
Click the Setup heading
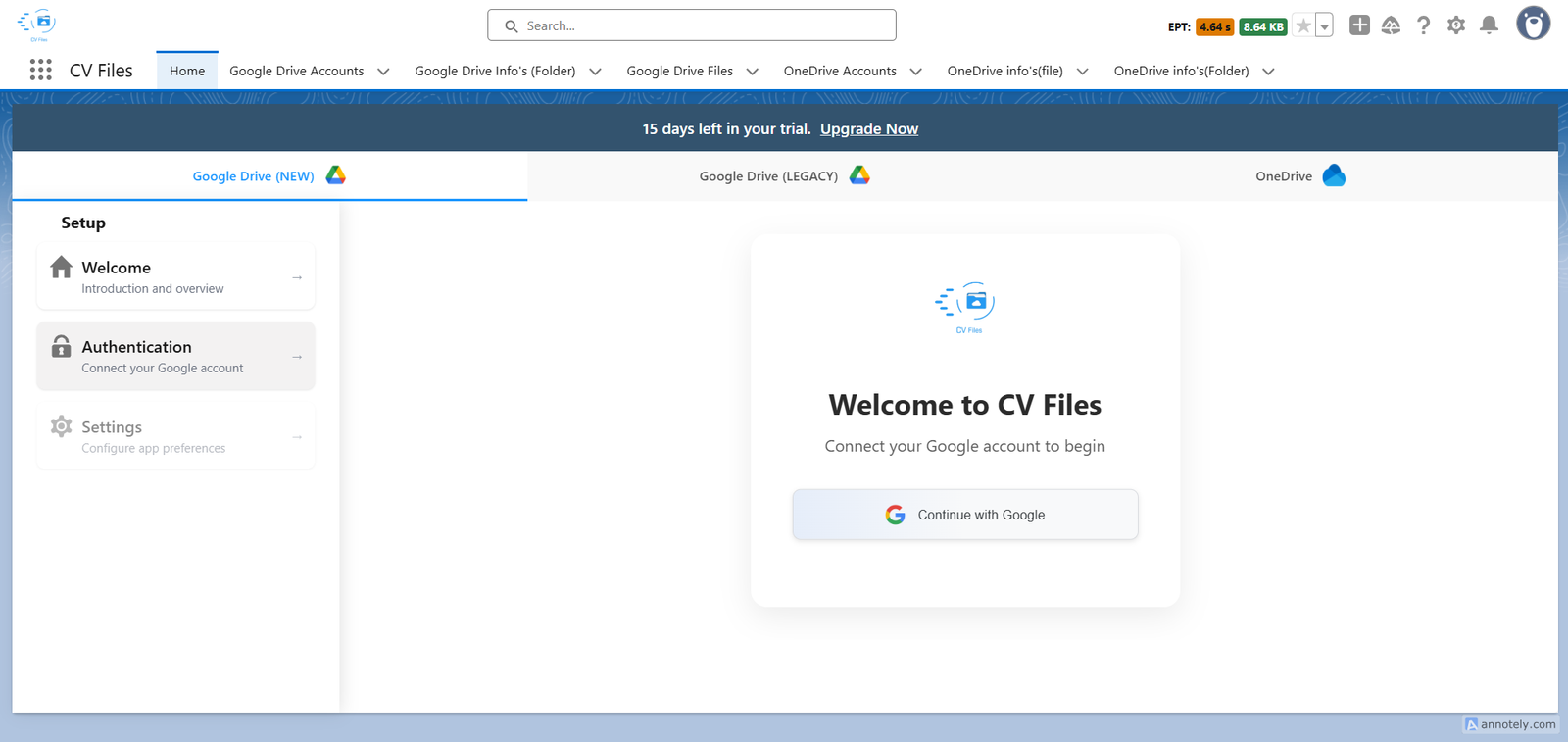pyautogui.click(x=83, y=223)
